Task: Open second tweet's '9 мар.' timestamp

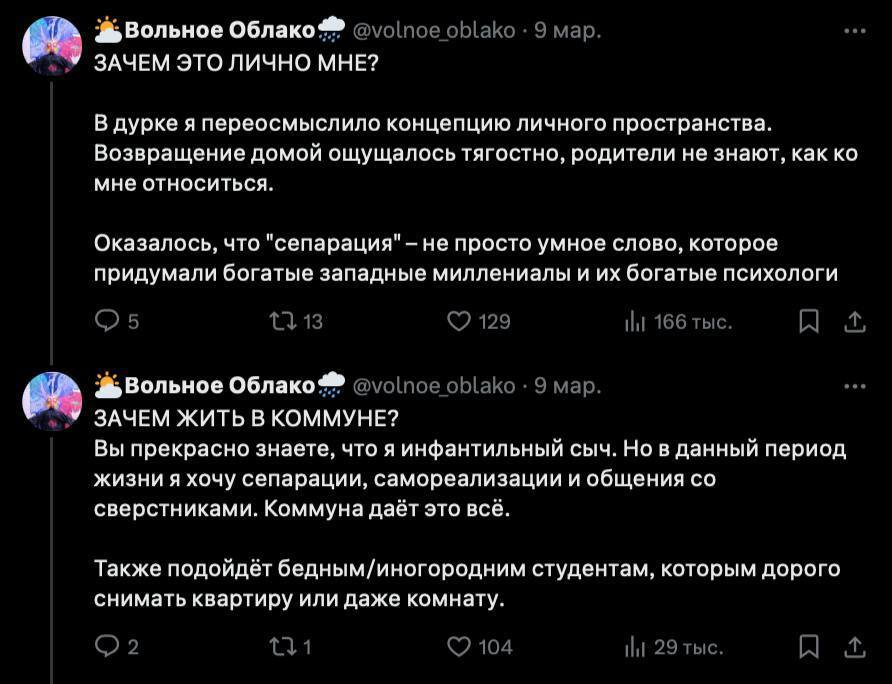Action: [567, 386]
